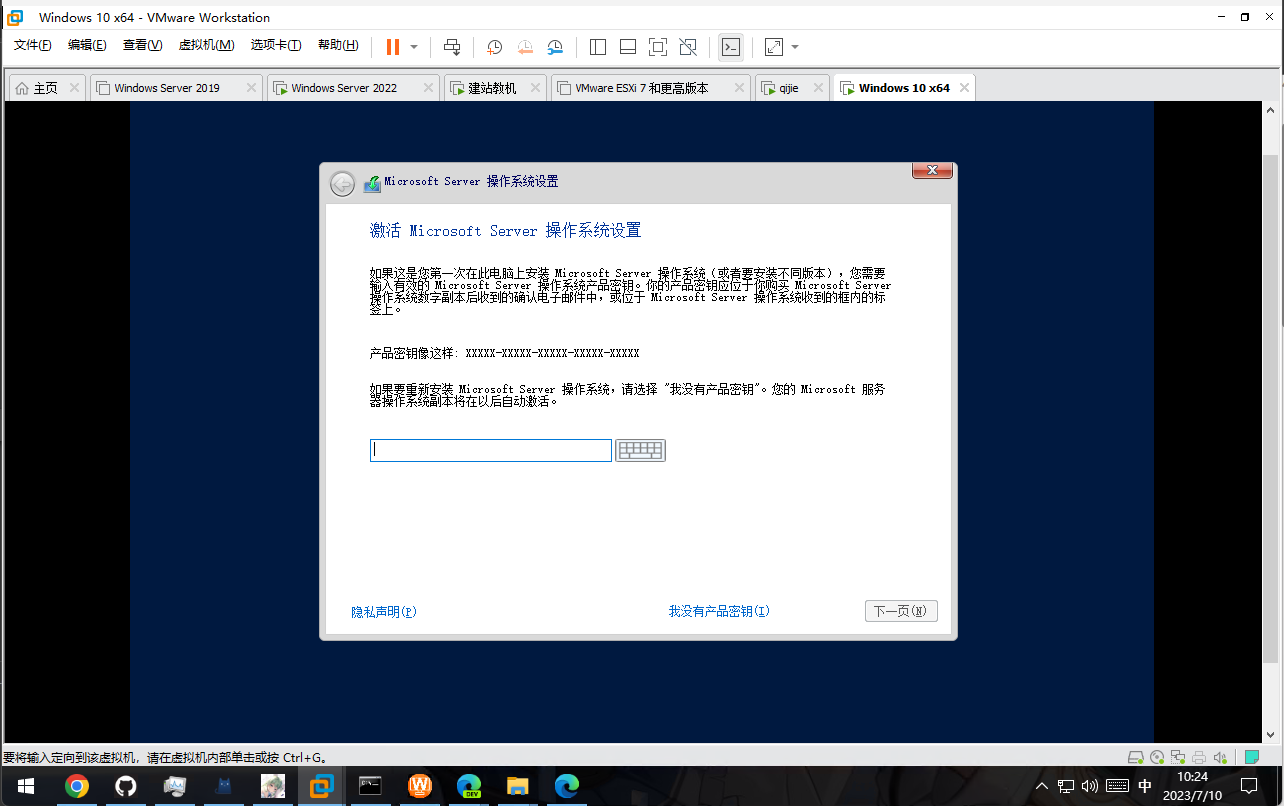Click the host volume tray icon
Viewport: 1284px width, 806px height.
1090,786
